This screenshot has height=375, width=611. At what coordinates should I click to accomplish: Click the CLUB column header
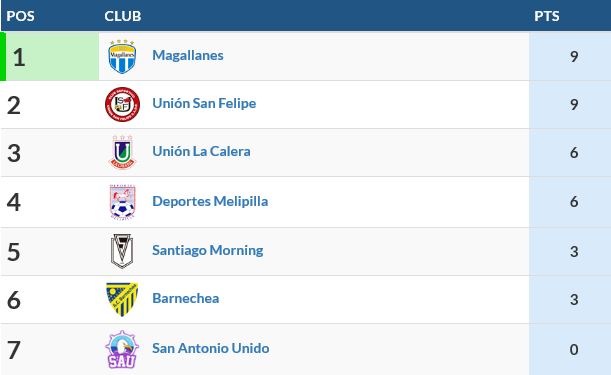123,16
